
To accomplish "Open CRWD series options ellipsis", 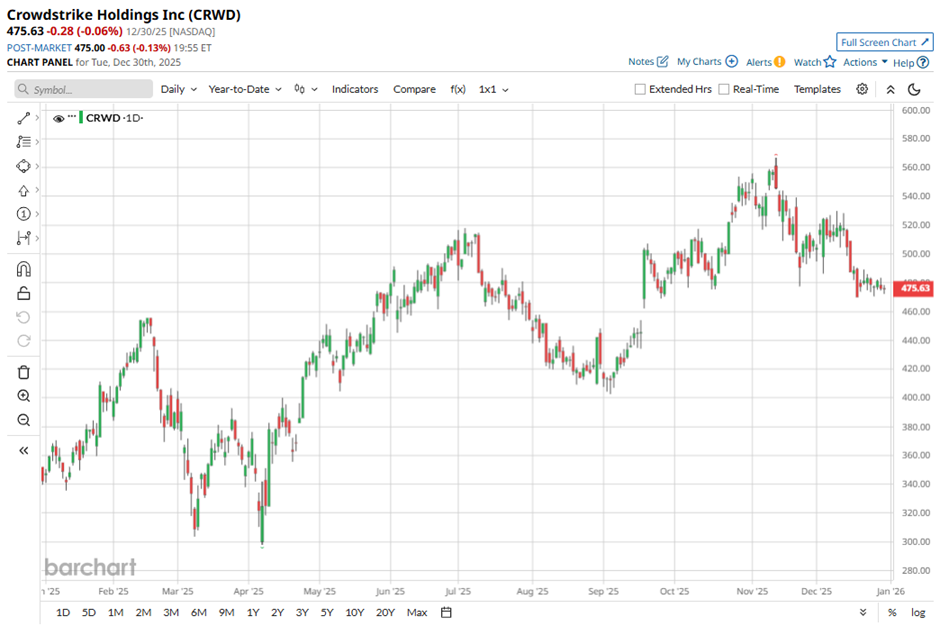I will tap(72, 116).
